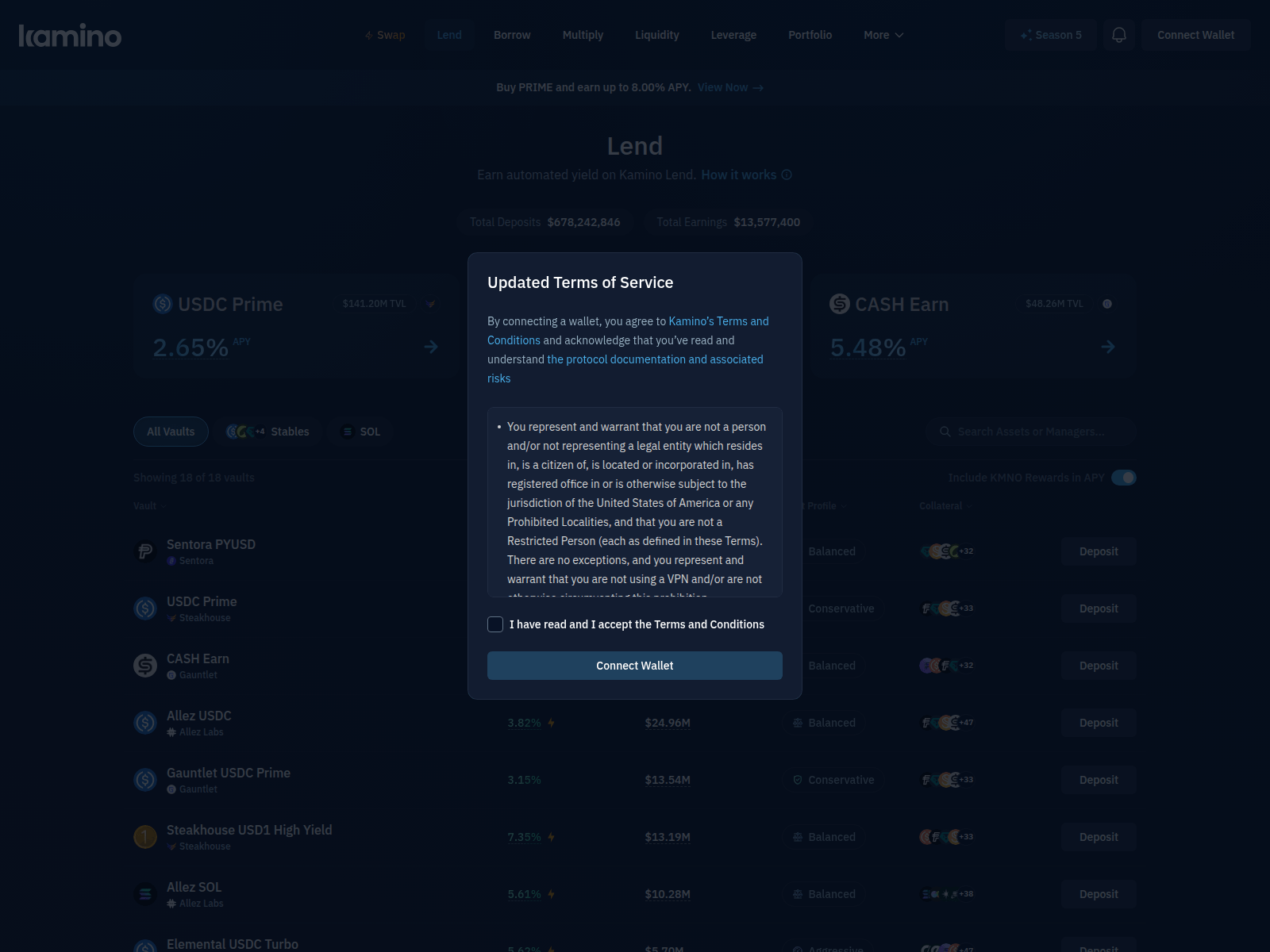This screenshot has width=1270, height=952.
Task: Sort by the Profile column header
Action: pyautogui.click(x=826, y=506)
